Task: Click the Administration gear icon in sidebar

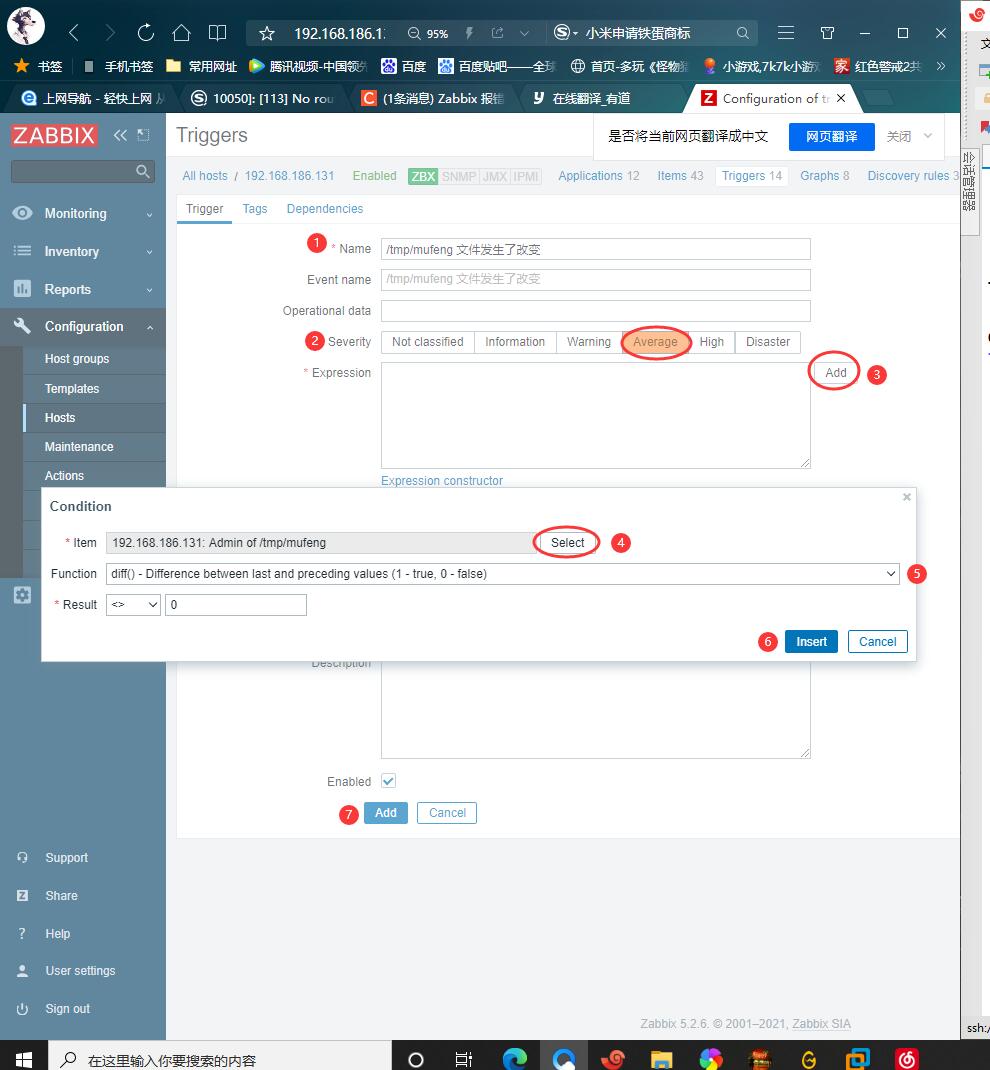Action: [23, 595]
